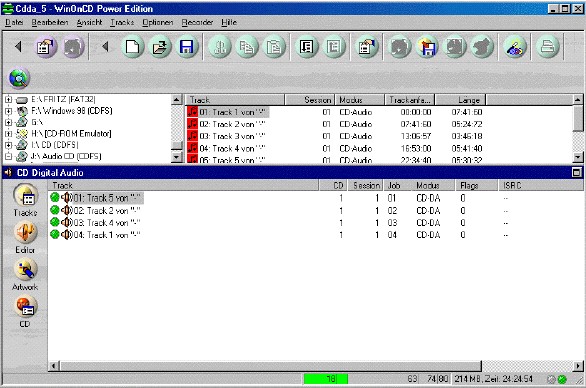Screen dimensions: 586x388
Task: Click the new project page icon
Action: [133, 47]
